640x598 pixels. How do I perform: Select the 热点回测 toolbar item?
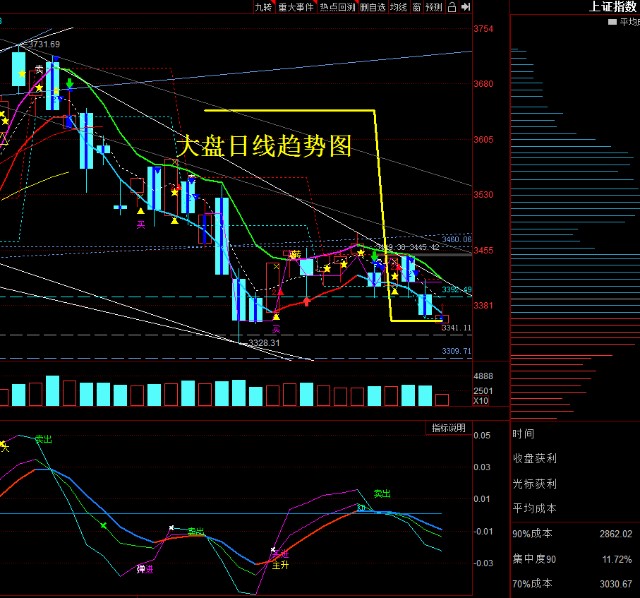336,7
